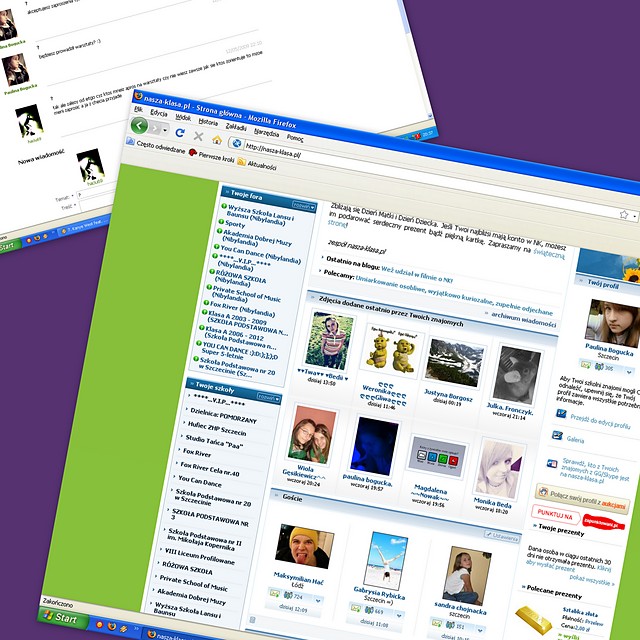Open the Edycja menu
Viewport: 640px width, 640px height.
[x=158, y=113]
